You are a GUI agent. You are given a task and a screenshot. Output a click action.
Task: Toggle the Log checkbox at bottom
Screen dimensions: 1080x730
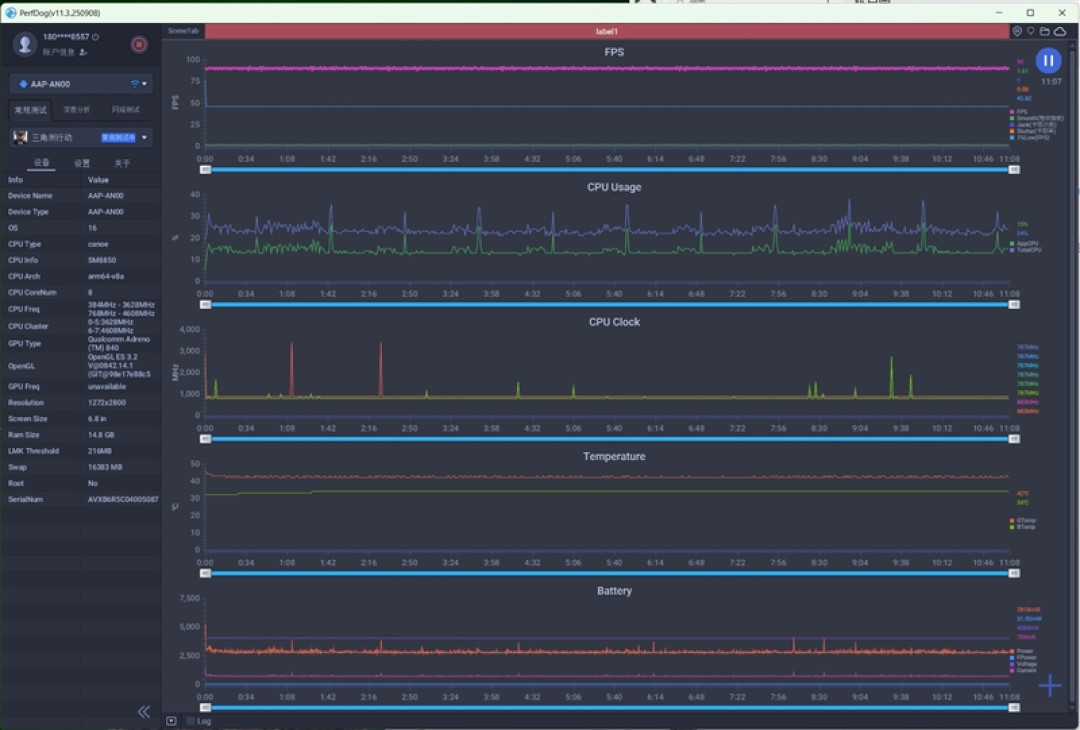click(x=190, y=721)
